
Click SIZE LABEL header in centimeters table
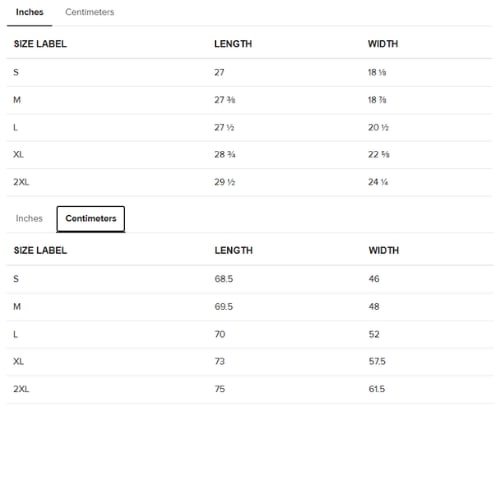pyautogui.click(x=40, y=250)
